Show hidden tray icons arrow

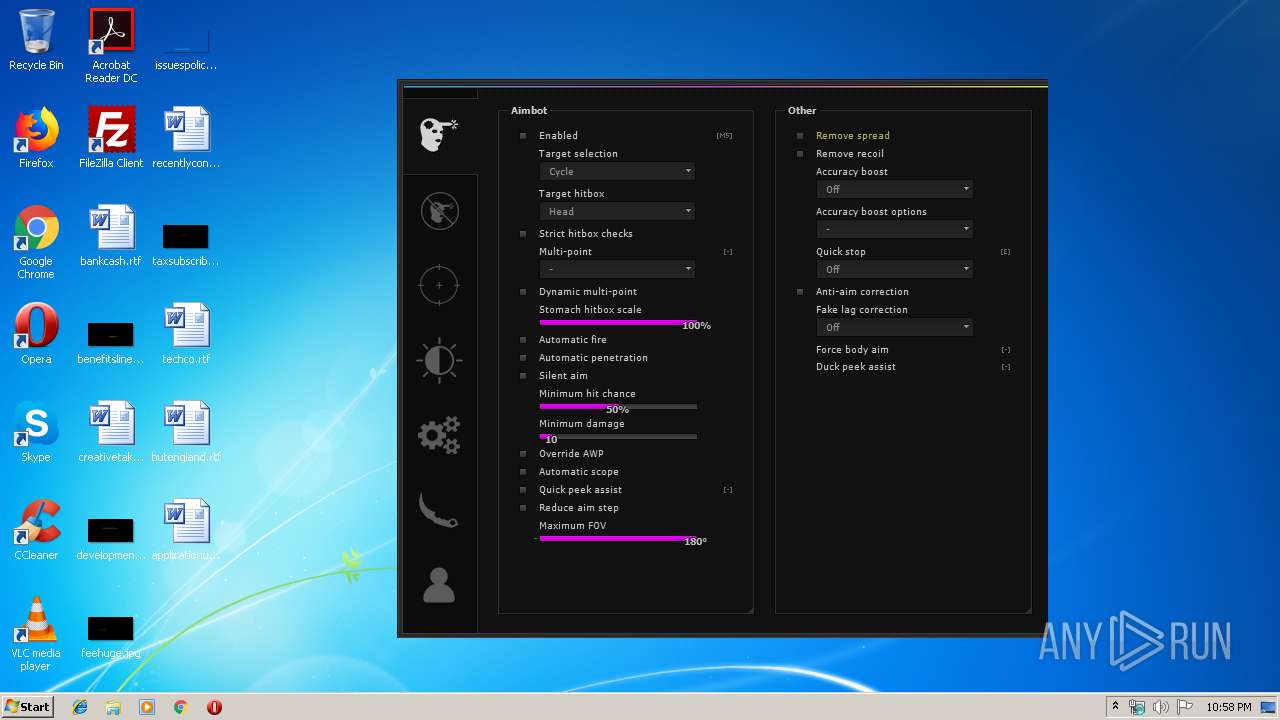(1115, 706)
